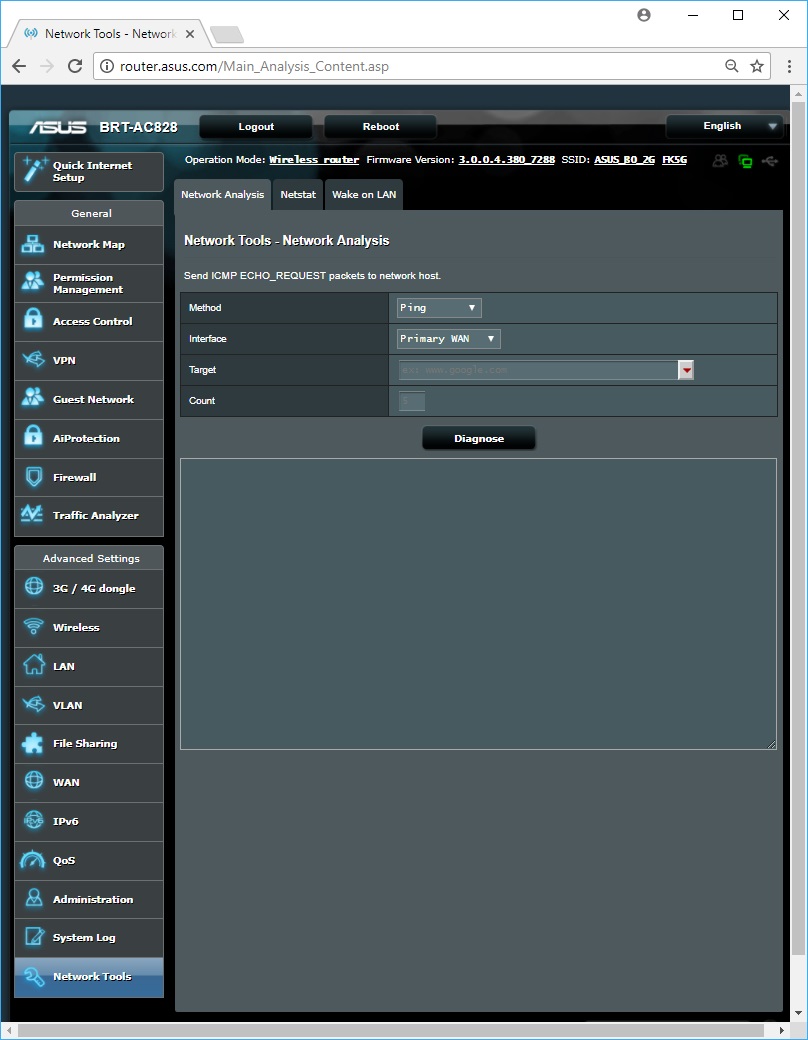Click the Reboot button
The image size is (808, 1040).
click(380, 127)
